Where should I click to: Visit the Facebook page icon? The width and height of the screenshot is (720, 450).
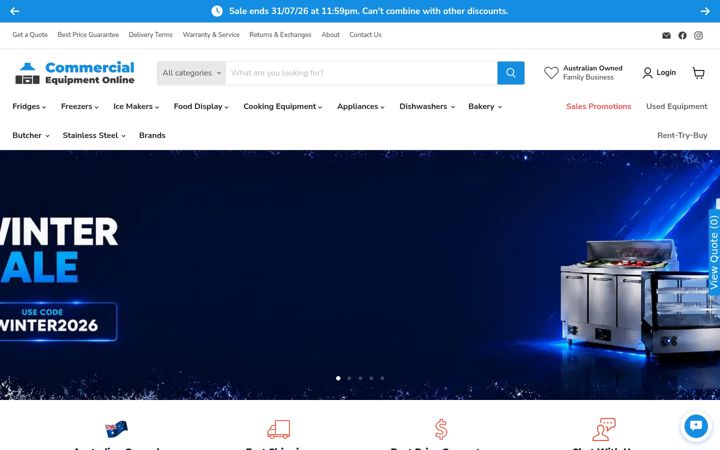(682, 35)
